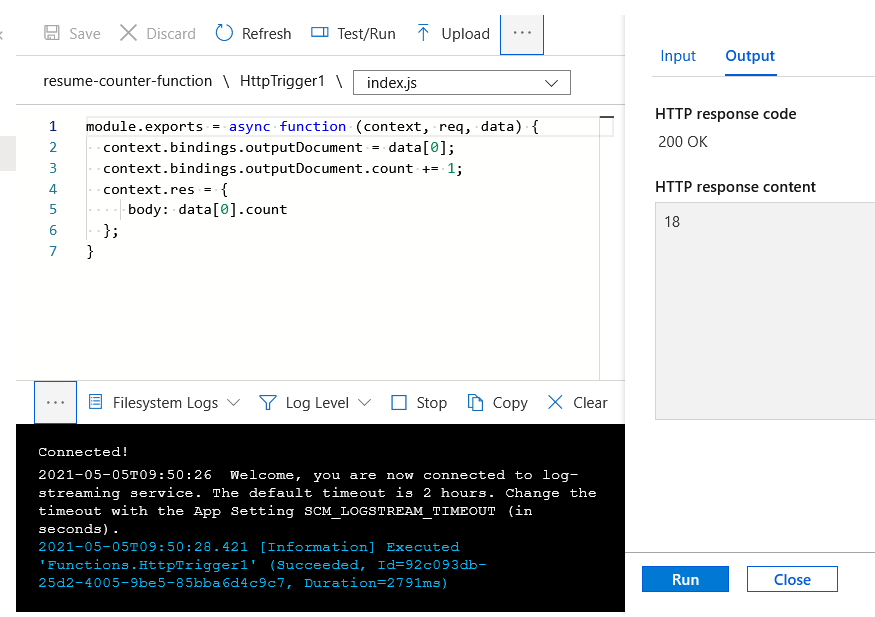Image resolution: width=875 pixels, height=617 pixels.
Task: Upload a file to the function
Action: (452, 33)
